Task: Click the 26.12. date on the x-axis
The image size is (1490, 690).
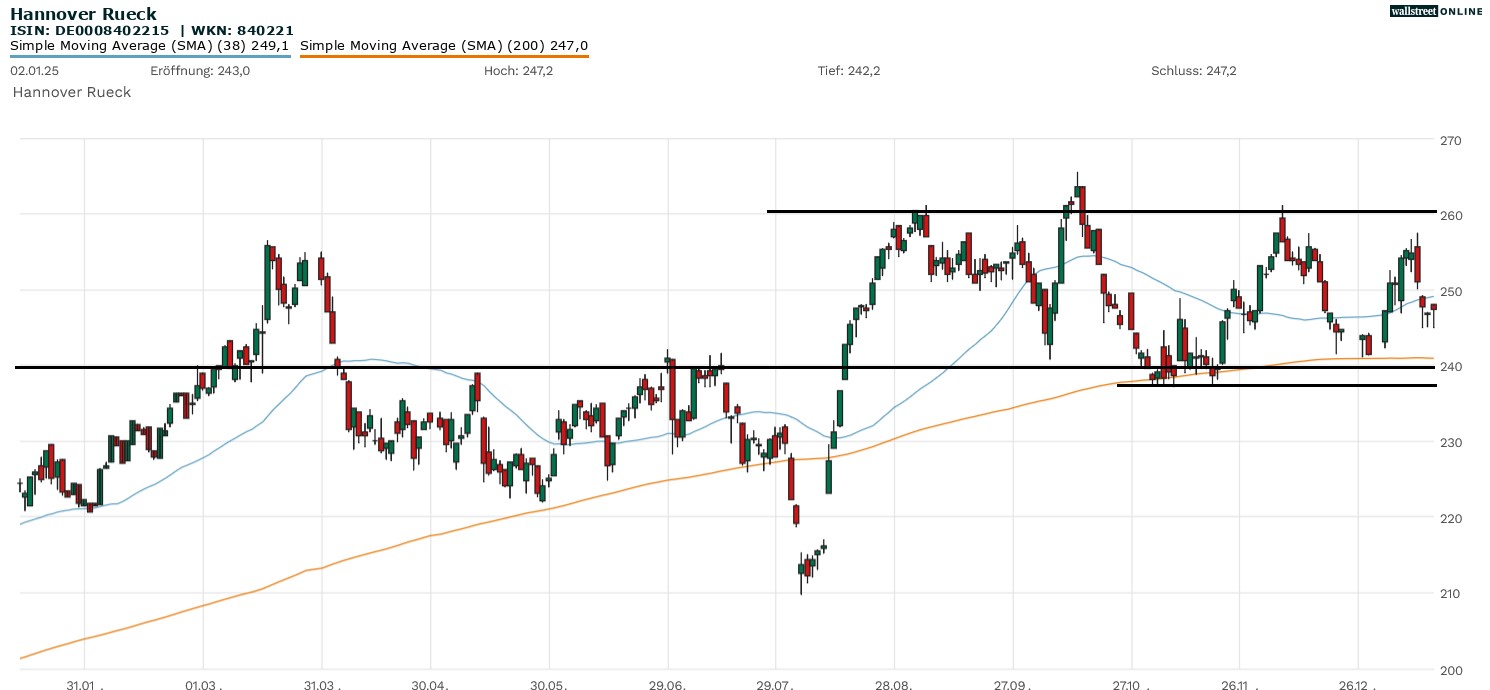Action: tap(1360, 686)
